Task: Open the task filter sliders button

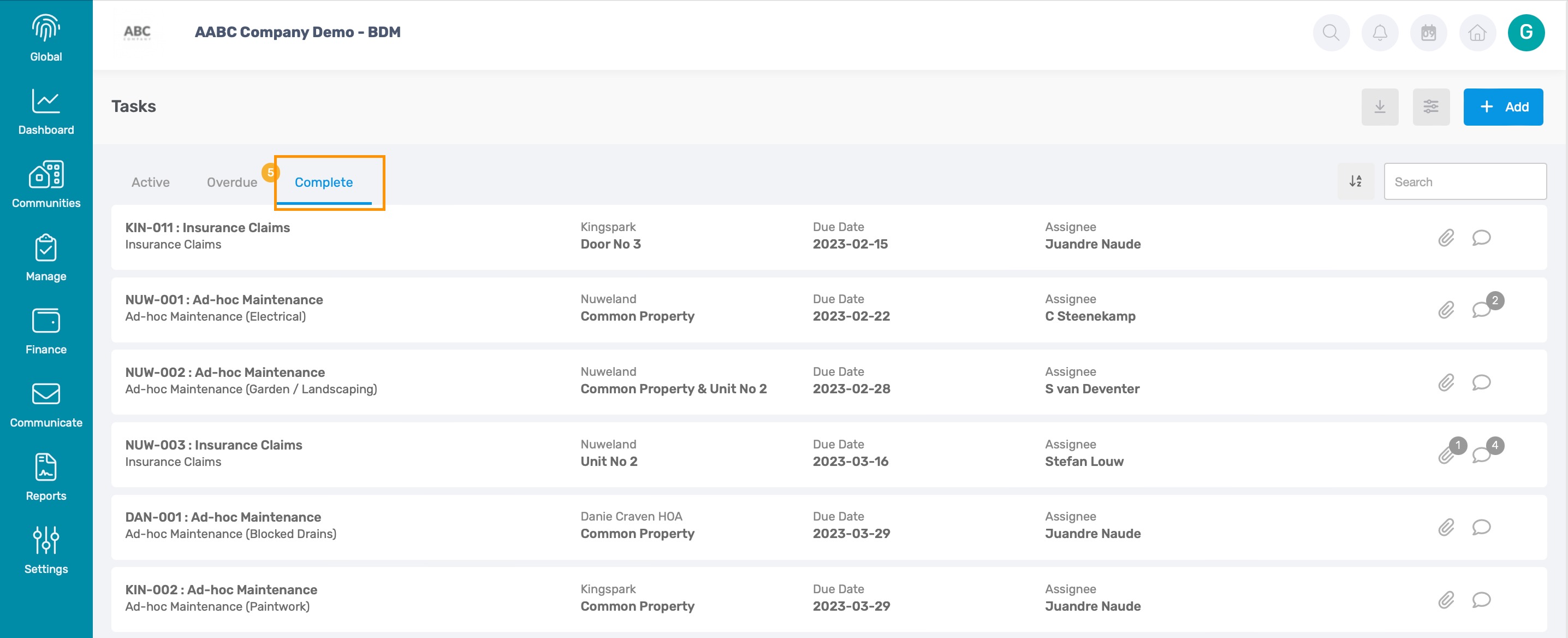Action: [x=1430, y=107]
